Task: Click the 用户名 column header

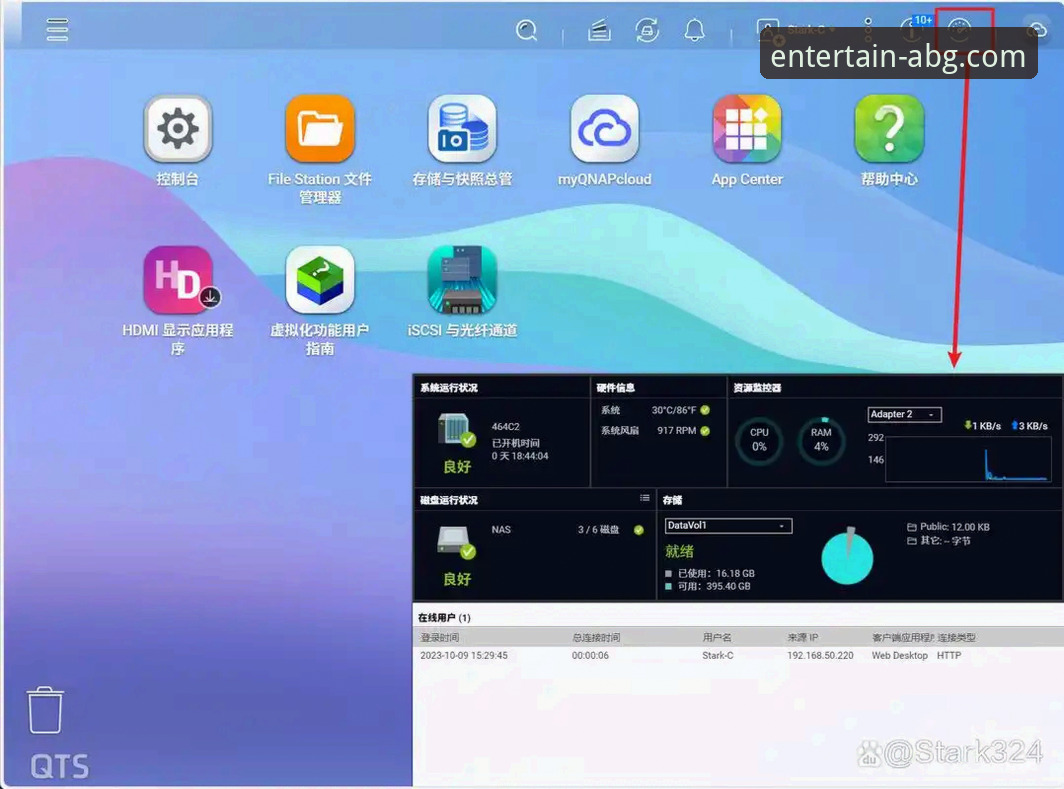Action: 717,638
